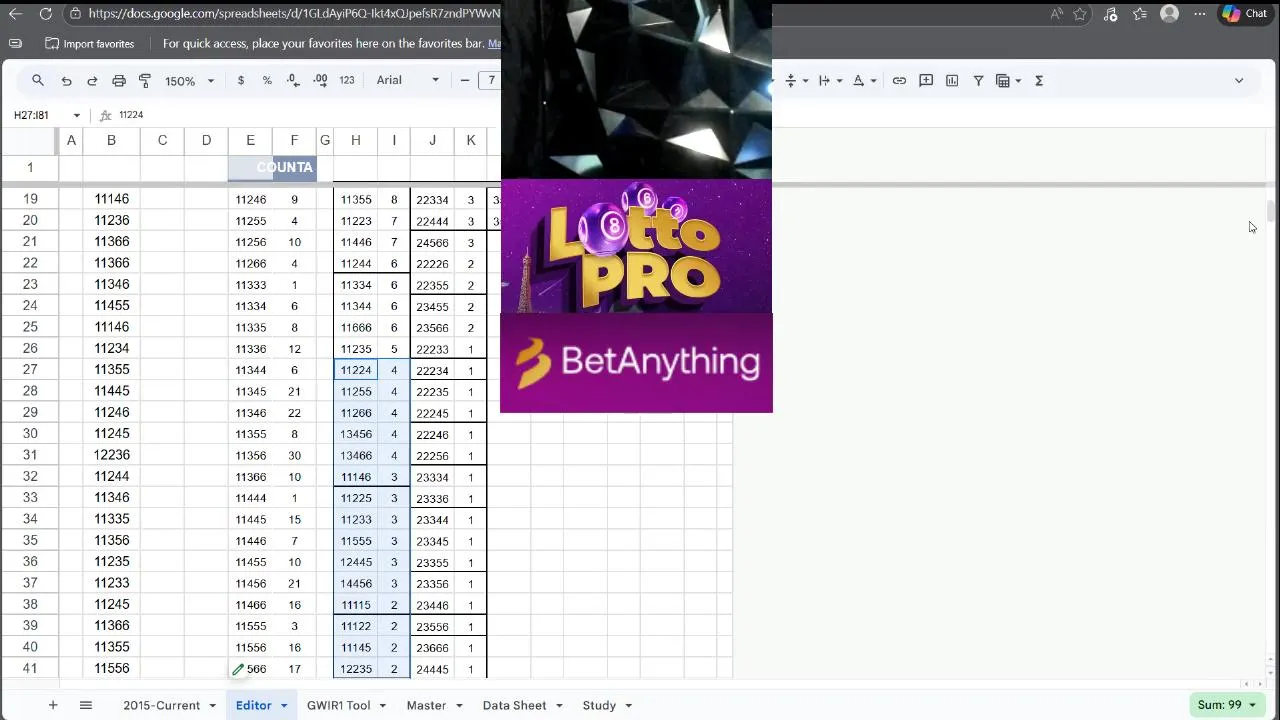
Task: Decrease decimal places
Action: point(293,80)
